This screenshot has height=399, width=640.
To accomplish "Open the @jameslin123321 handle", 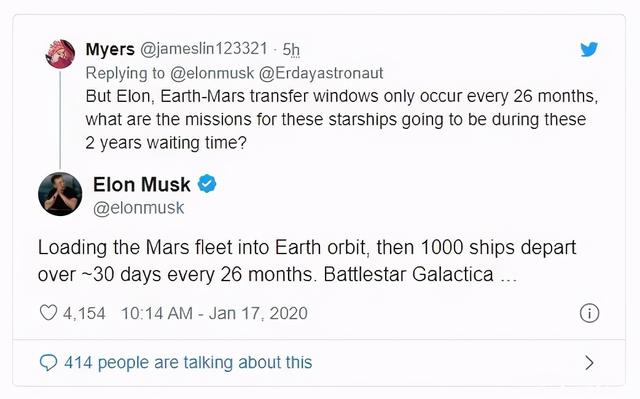I will pos(204,49).
